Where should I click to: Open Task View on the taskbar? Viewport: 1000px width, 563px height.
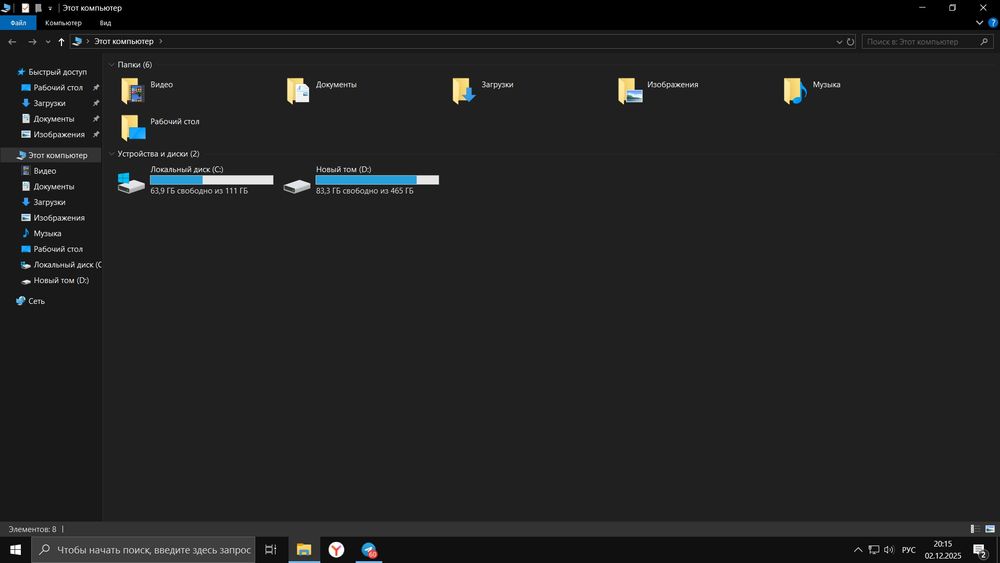[270, 549]
